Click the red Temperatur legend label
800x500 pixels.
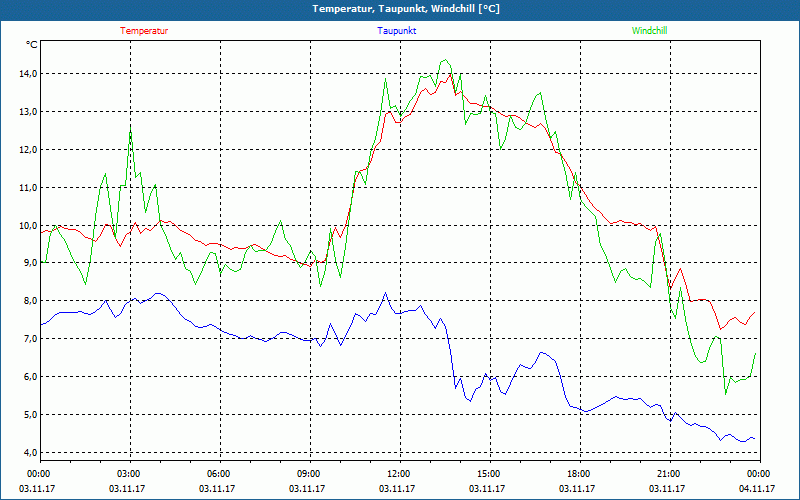point(144,31)
